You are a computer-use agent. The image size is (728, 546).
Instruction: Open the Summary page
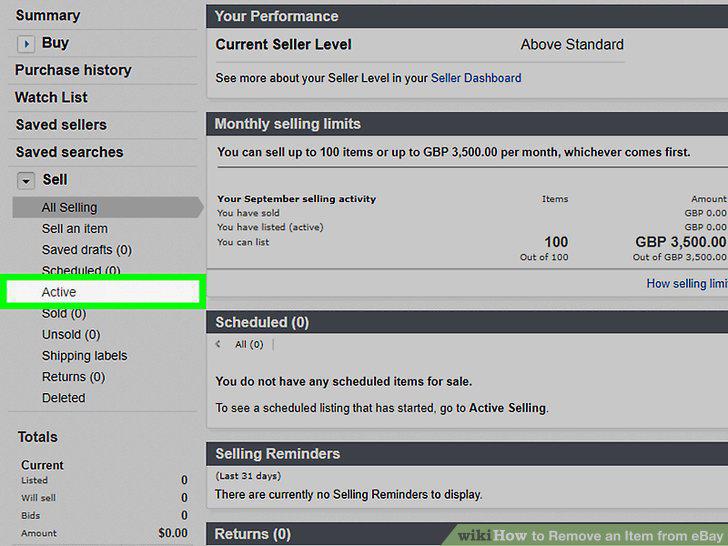click(x=48, y=15)
